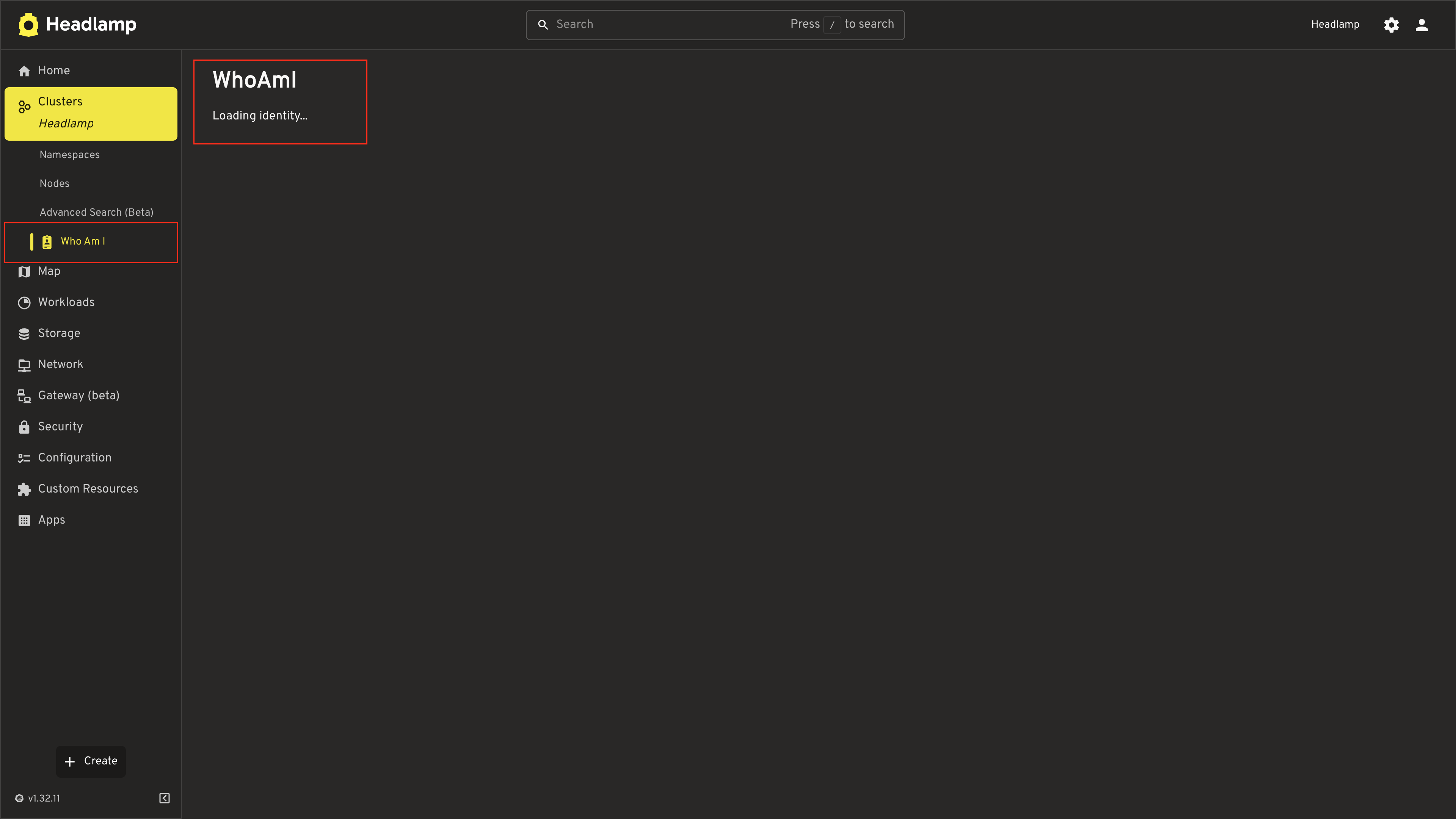Viewport: 1456px width, 819px height.
Task: Click the Home icon in sidebar
Action: [x=24, y=70]
